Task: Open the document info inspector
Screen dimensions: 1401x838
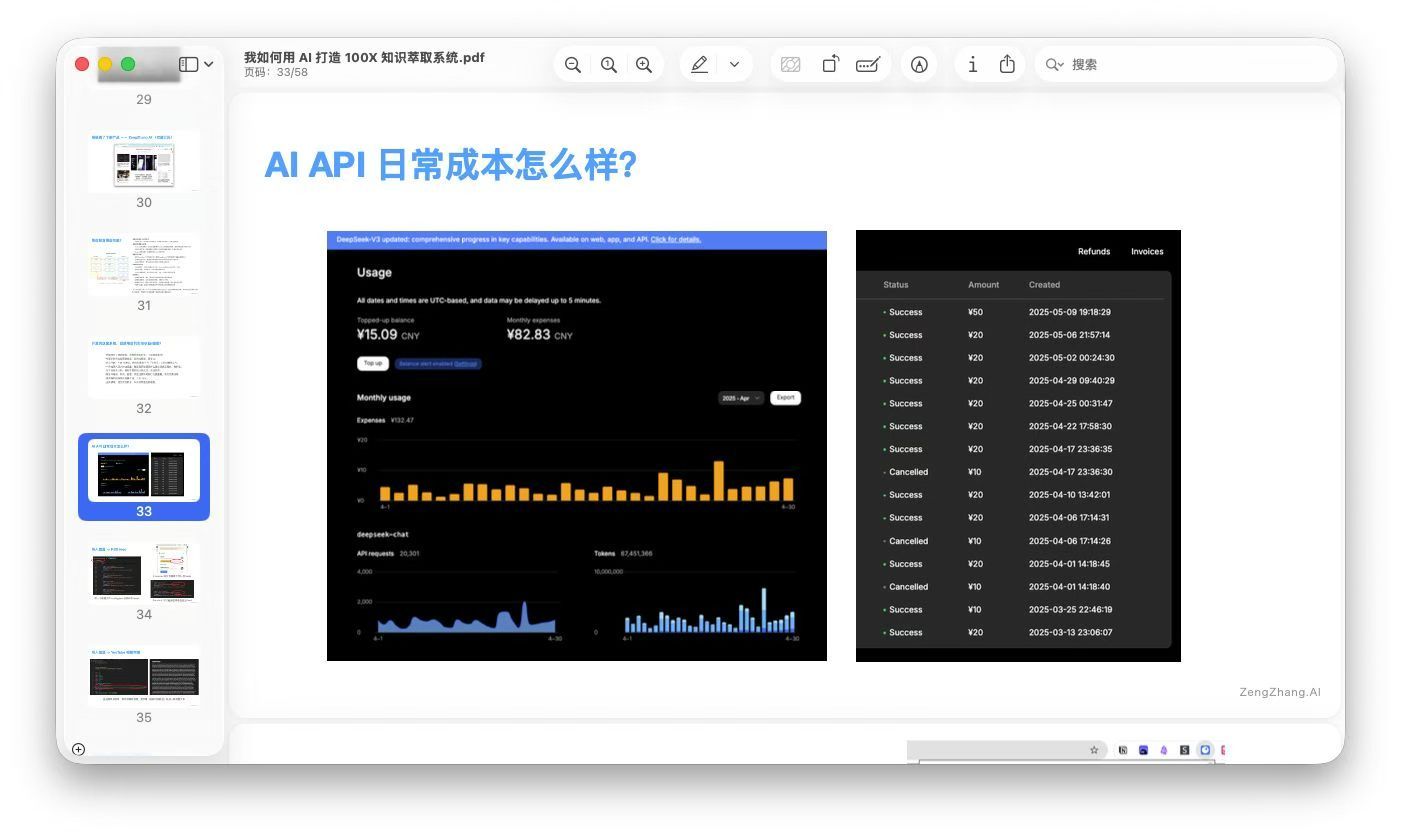Action: pos(972,64)
